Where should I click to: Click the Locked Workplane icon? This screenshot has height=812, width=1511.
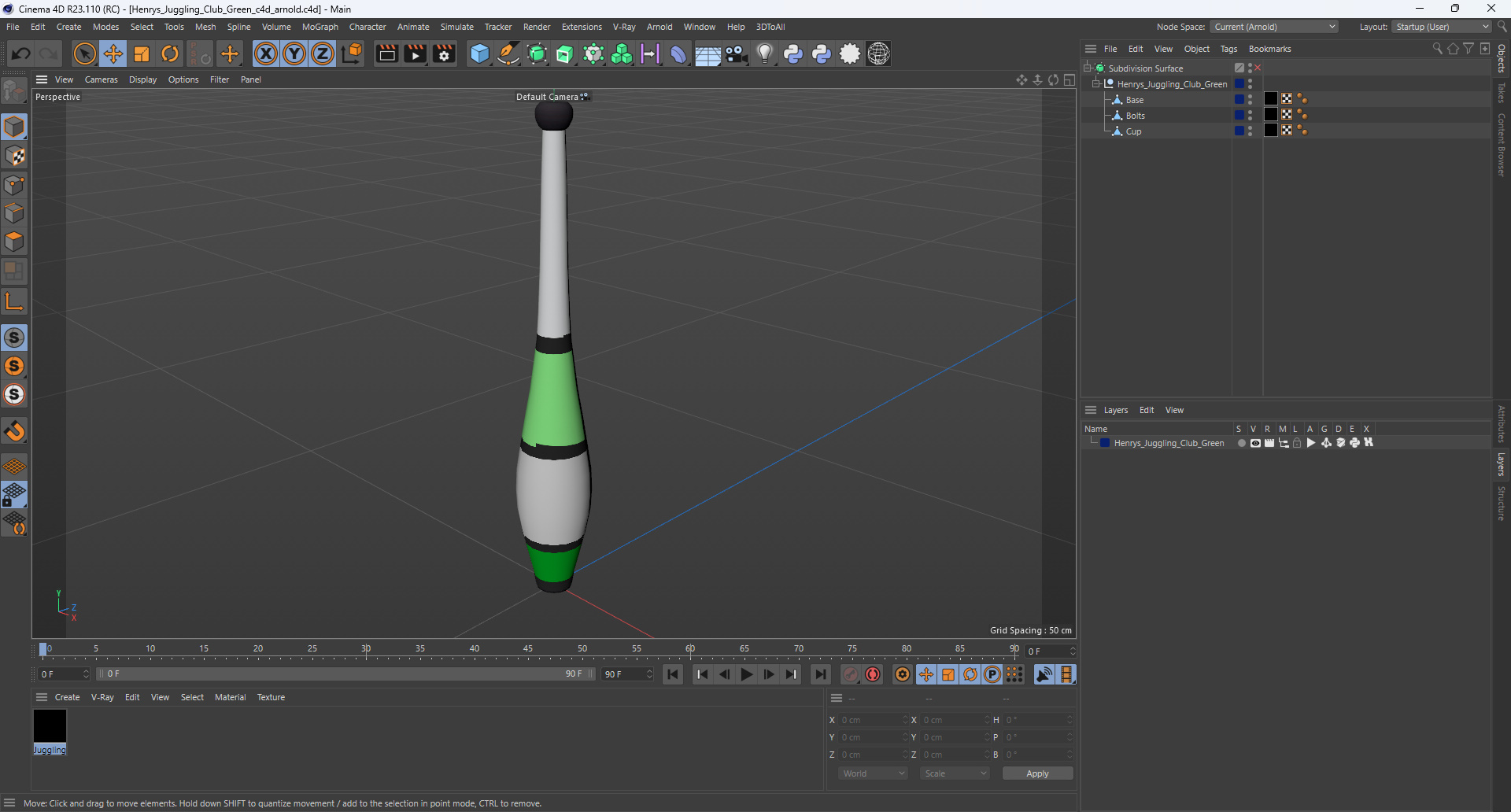[14, 495]
